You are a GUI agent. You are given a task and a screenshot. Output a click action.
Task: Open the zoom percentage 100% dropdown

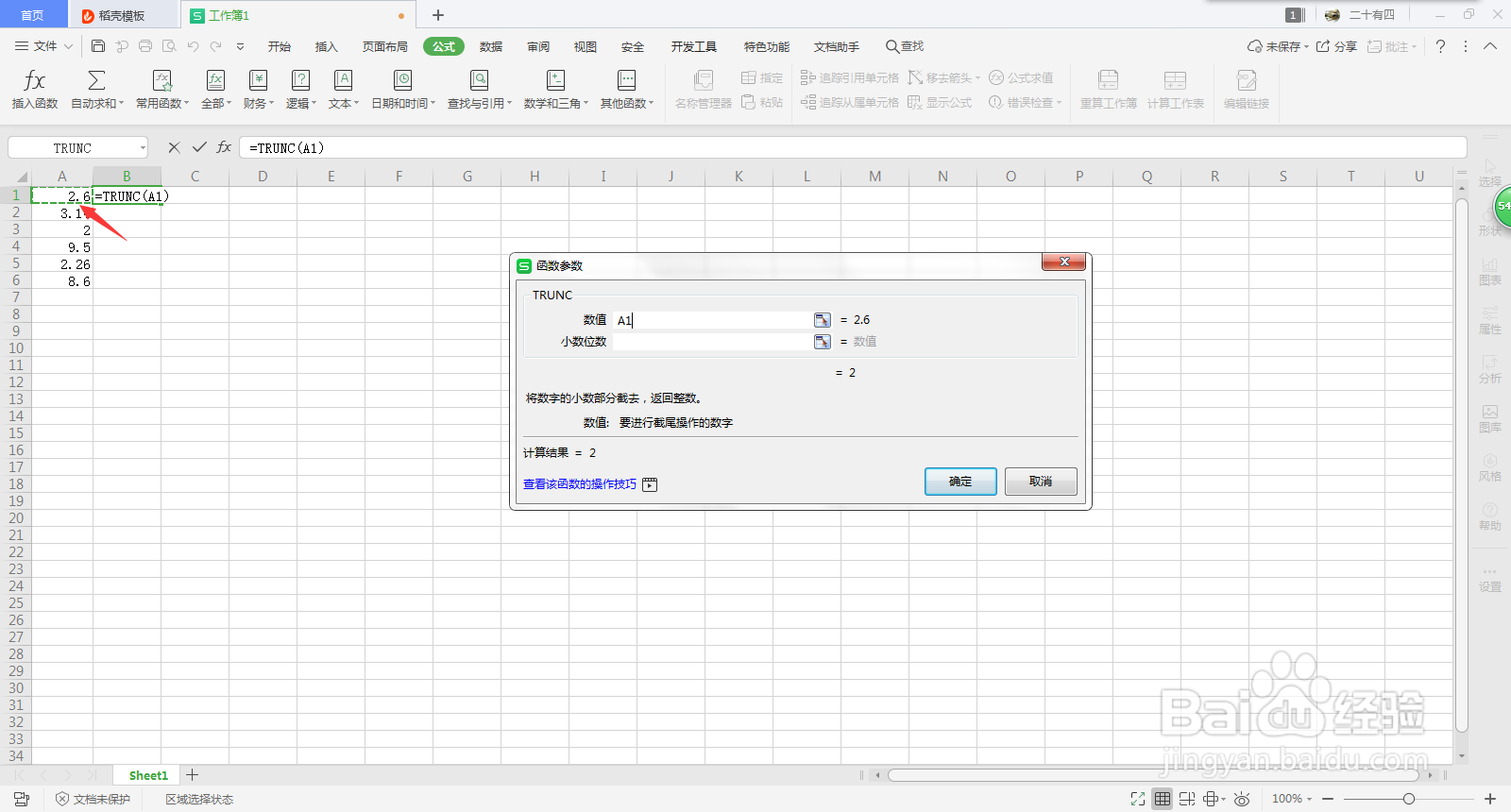click(1292, 799)
